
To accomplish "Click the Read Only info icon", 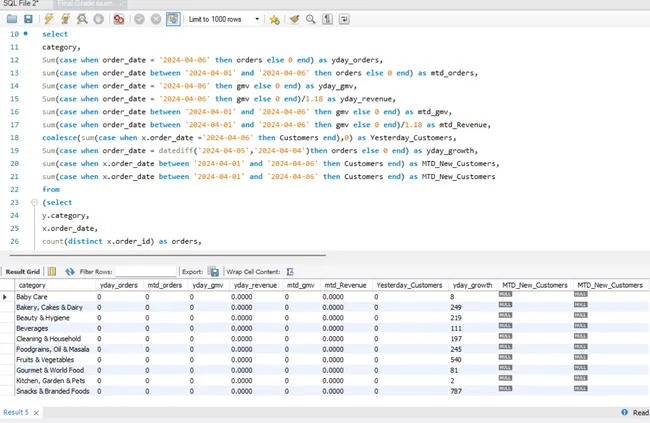I will pos(624,412).
